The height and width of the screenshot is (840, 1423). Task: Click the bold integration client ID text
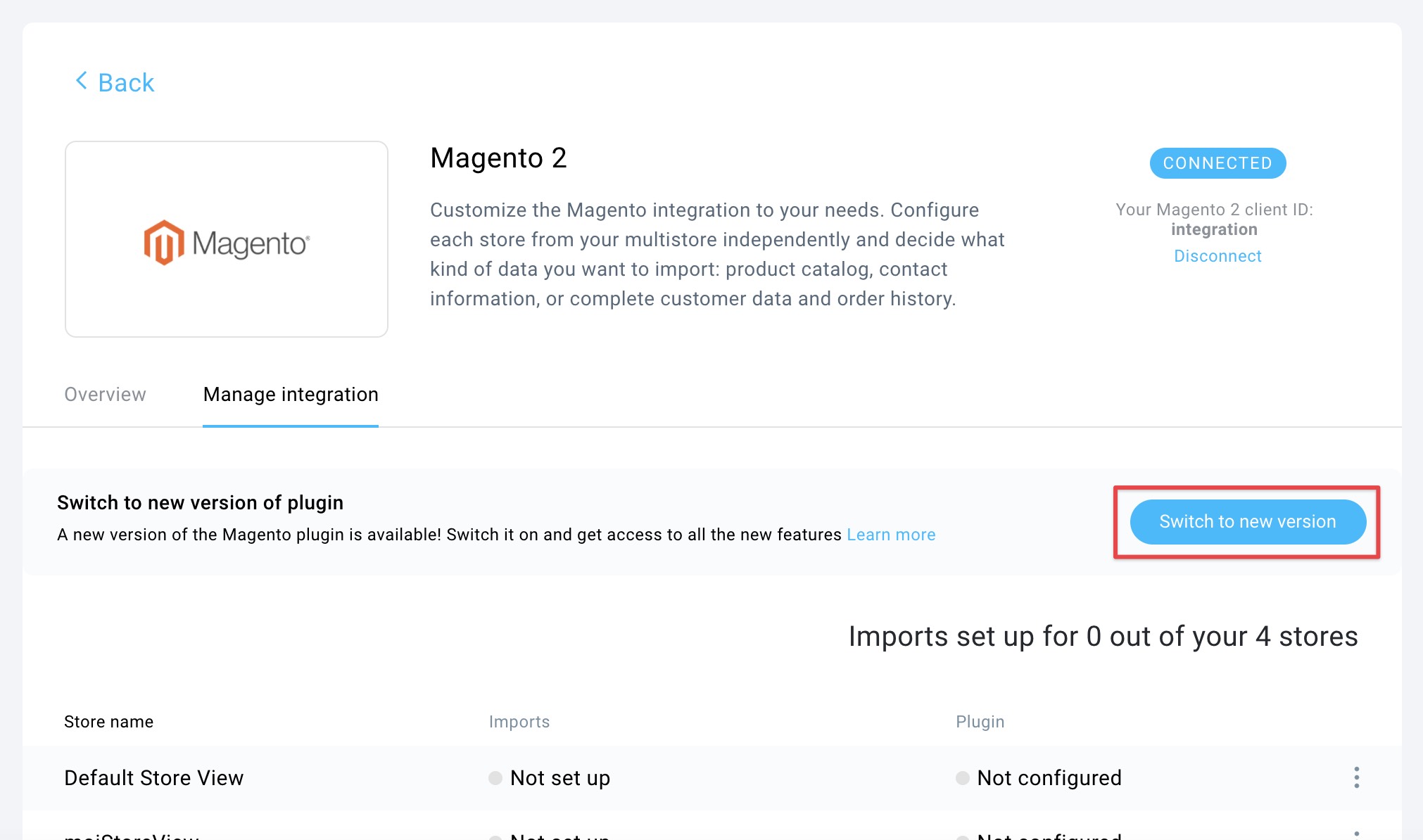click(1214, 229)
